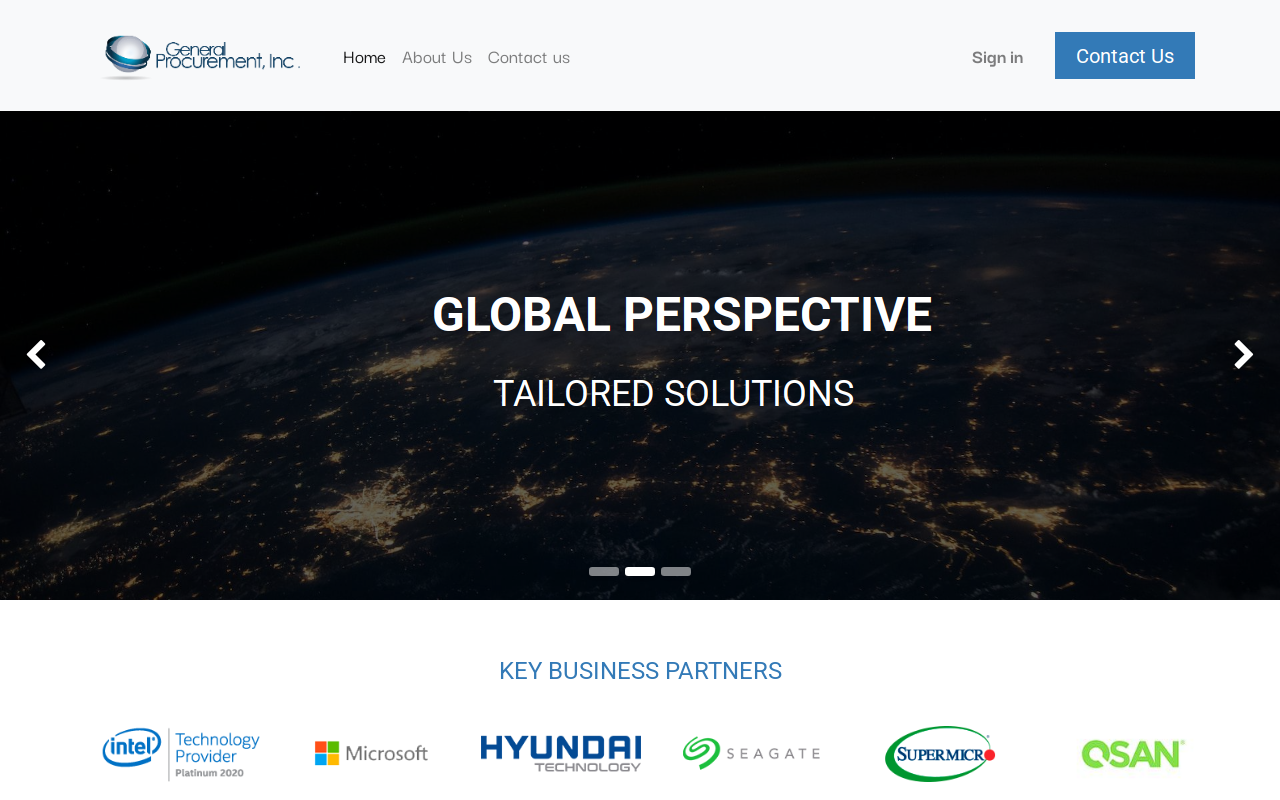The height and width of the screenshot is (800, 1280).
Task: Click the KEY BUSINESS PARTNERS heading
Action: (640, 671)
